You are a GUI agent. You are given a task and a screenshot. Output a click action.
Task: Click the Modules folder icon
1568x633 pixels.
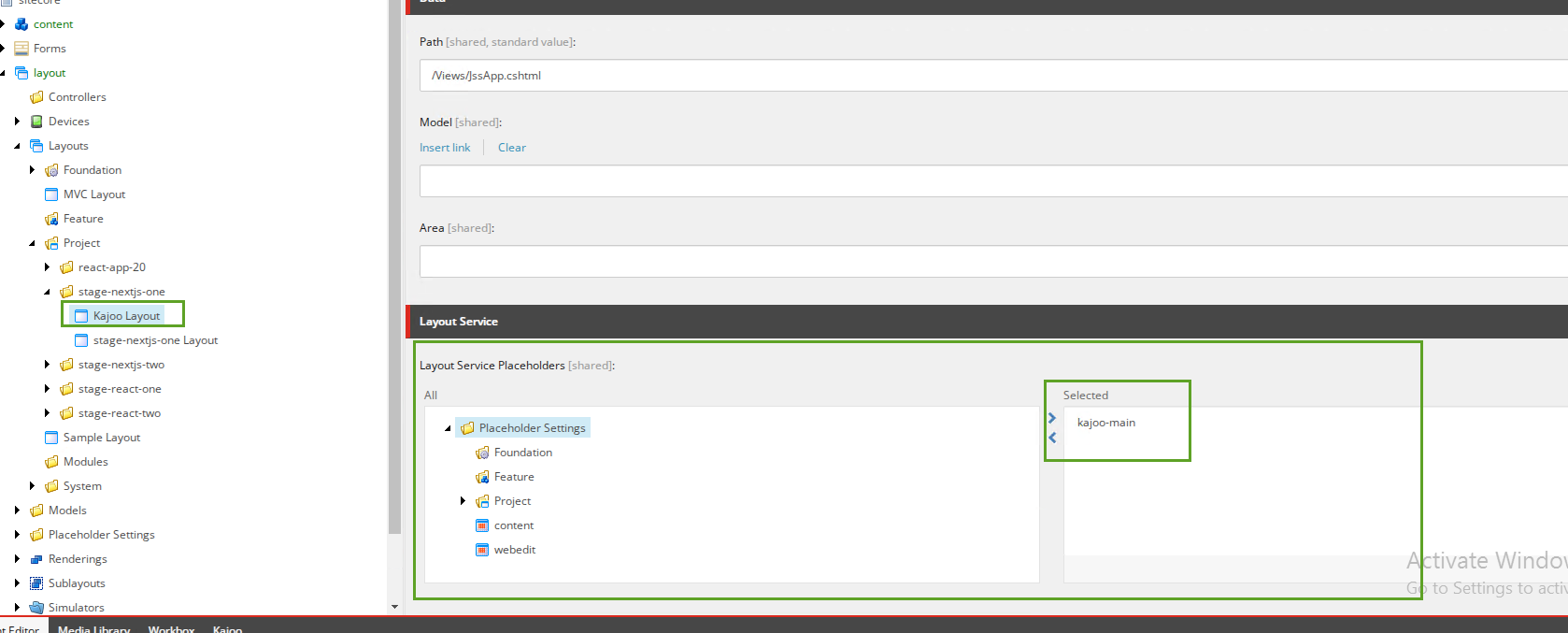click(x=51, y=462)
